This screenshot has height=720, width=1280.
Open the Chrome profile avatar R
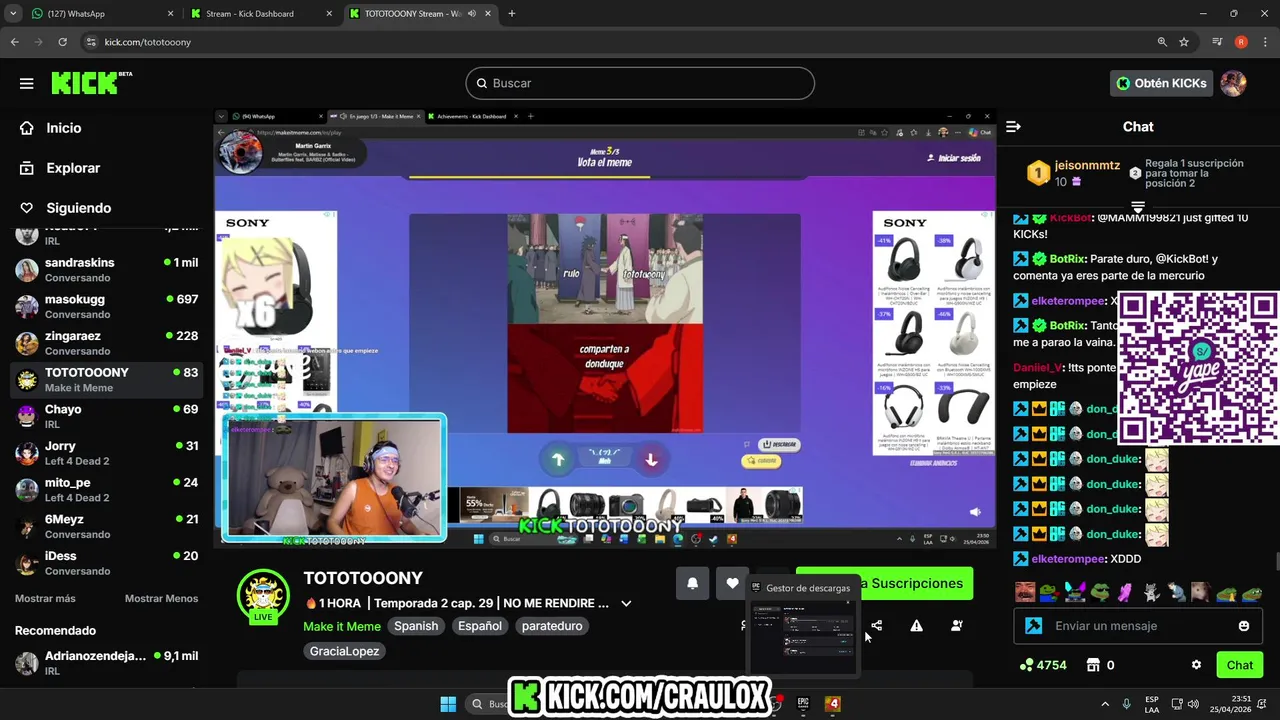(x=1241, y=42)
